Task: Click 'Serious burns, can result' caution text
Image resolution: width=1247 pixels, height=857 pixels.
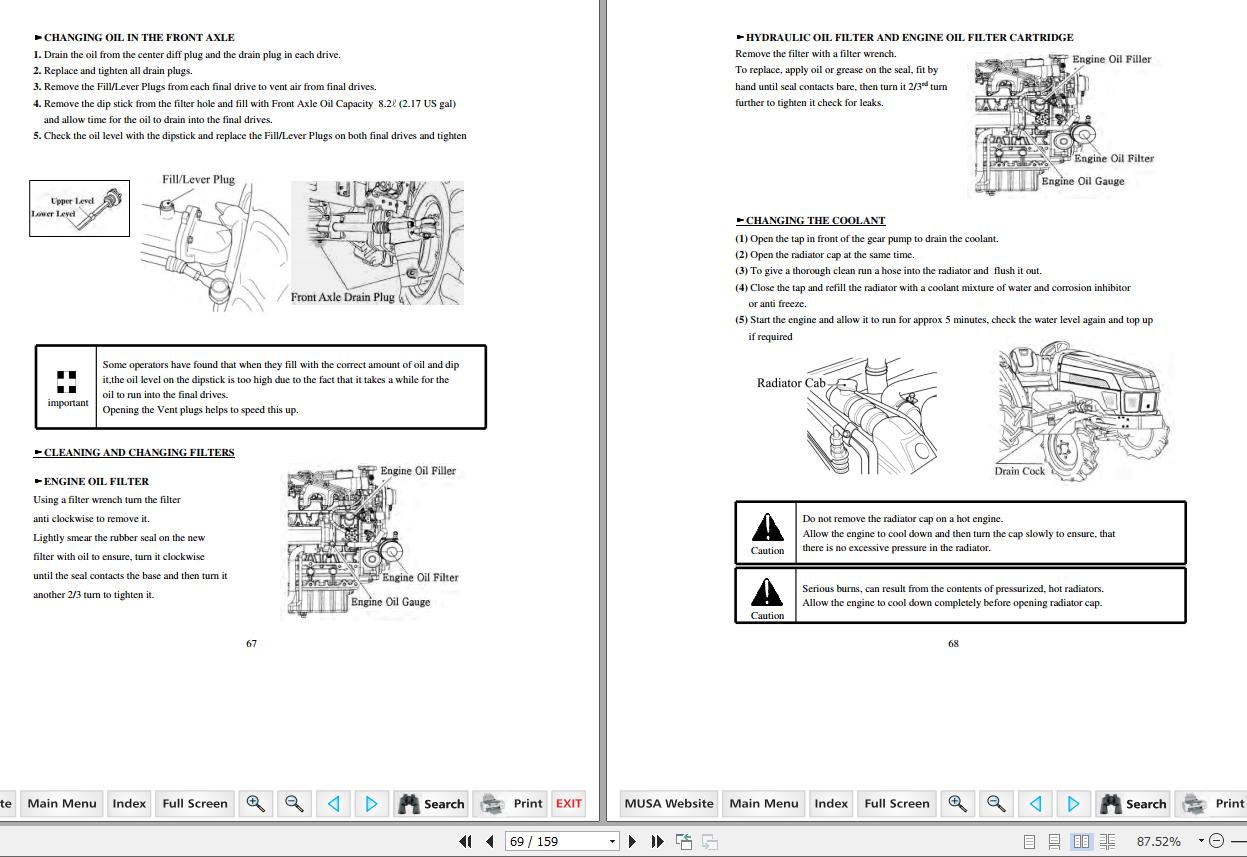Action: coord(953,588)
